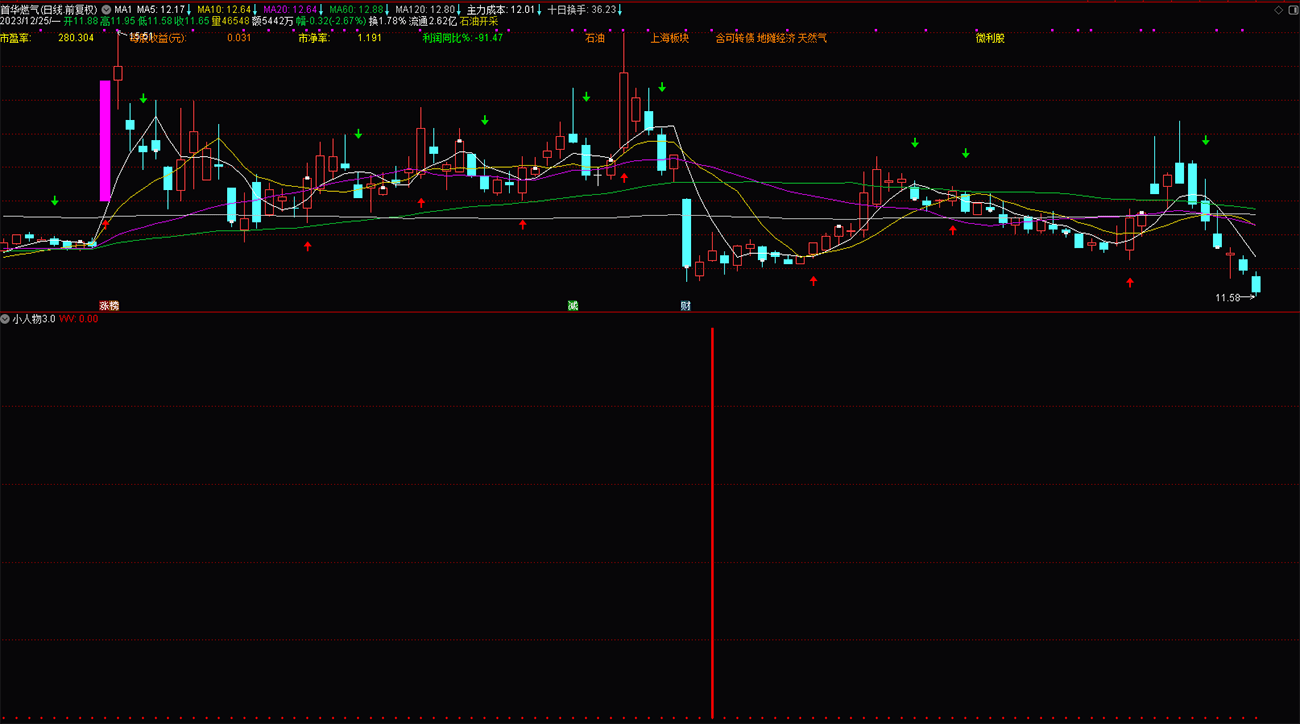Toggle the side panel icon at the top right
Viewport: 1300px width, 724px height.
tap(1292, 9)
